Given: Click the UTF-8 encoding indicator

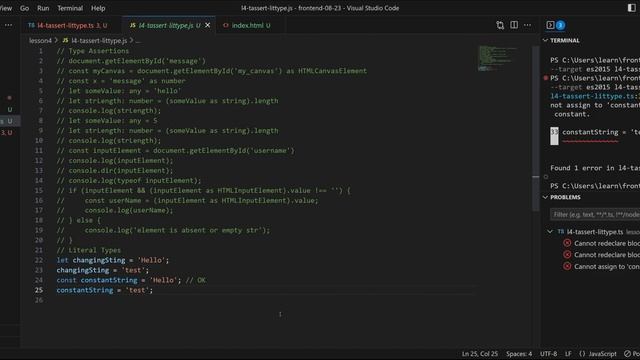Looking at the screenshot, I should point(548,354).
